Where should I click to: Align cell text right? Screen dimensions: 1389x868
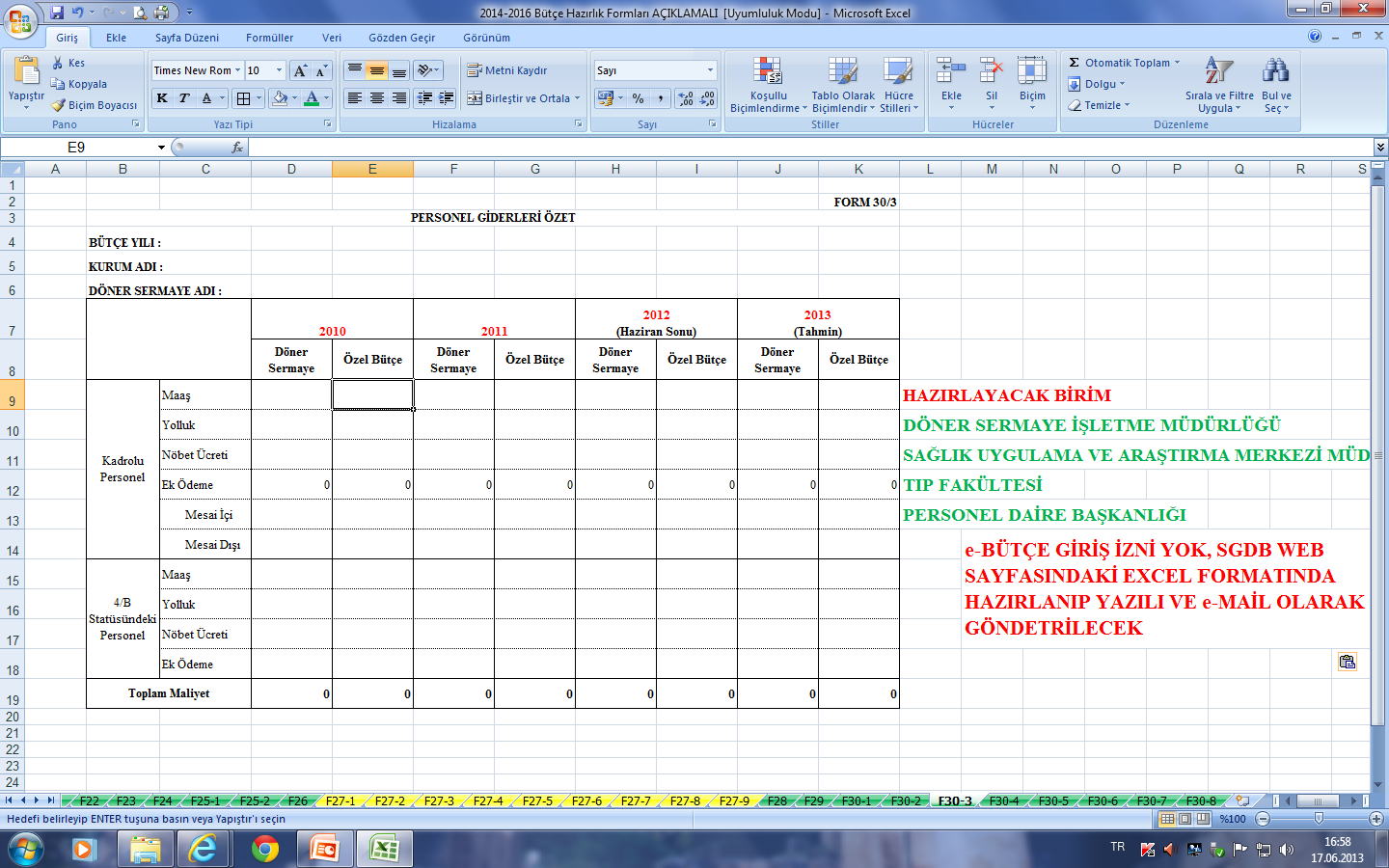pyautogui.click(x=398, y=98)
